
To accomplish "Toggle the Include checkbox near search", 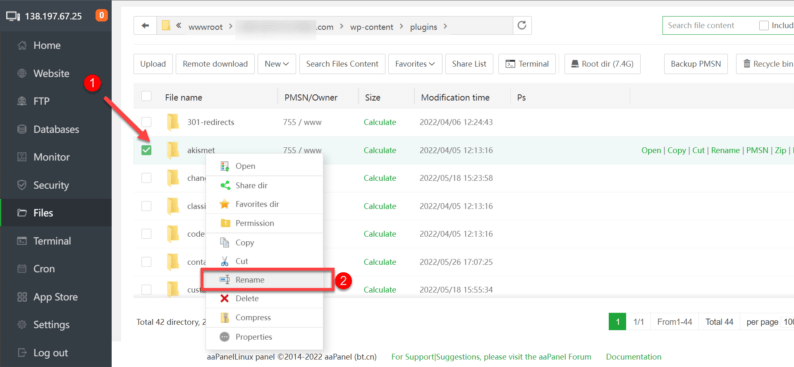I will pos(764,25).
